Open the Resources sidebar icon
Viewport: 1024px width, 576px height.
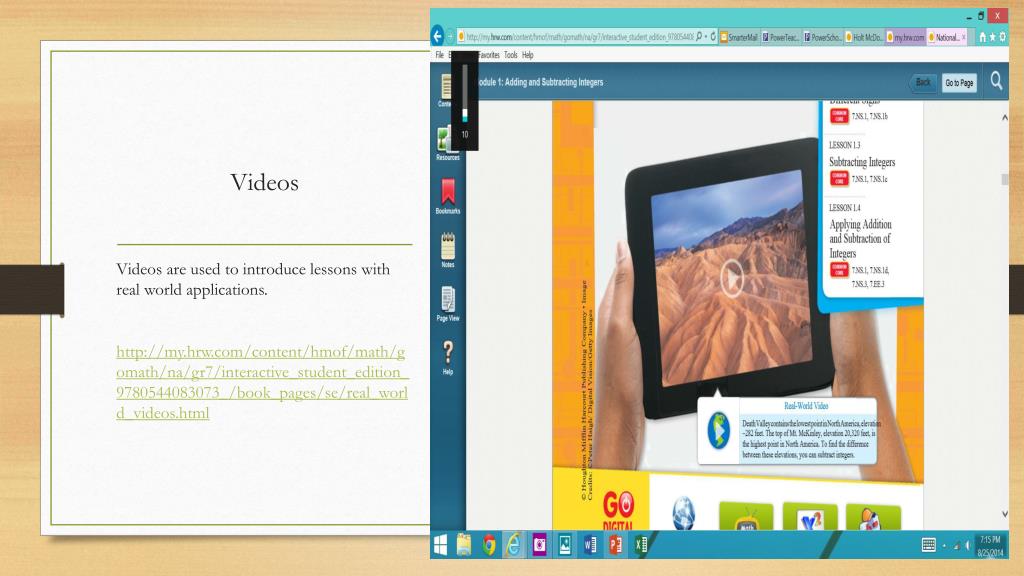click(x=447, y=143)
